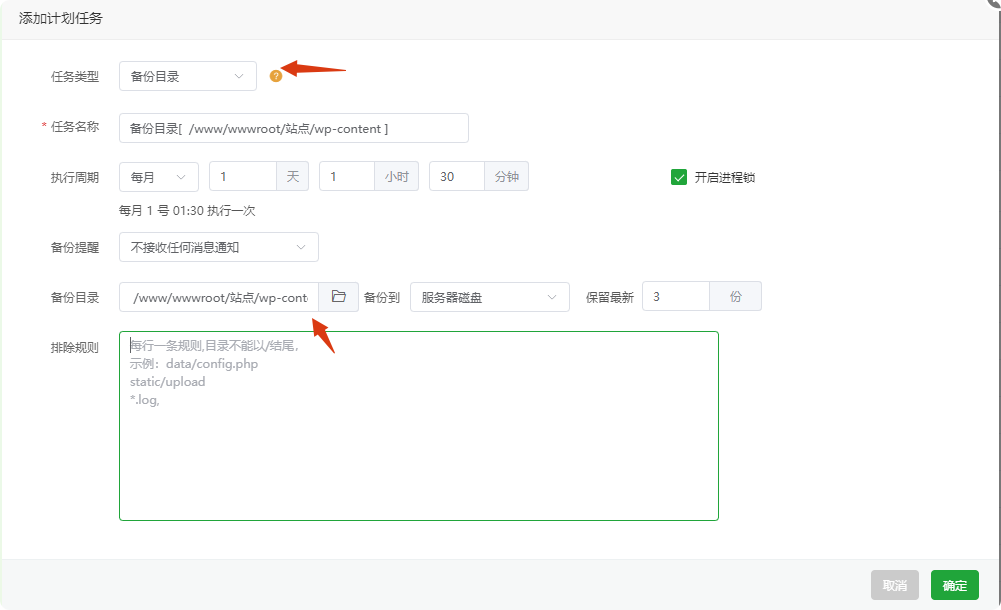The height and width of the screenshot is (610, 1001).
Task: Click the 任务类型 label
Action: 75,77
